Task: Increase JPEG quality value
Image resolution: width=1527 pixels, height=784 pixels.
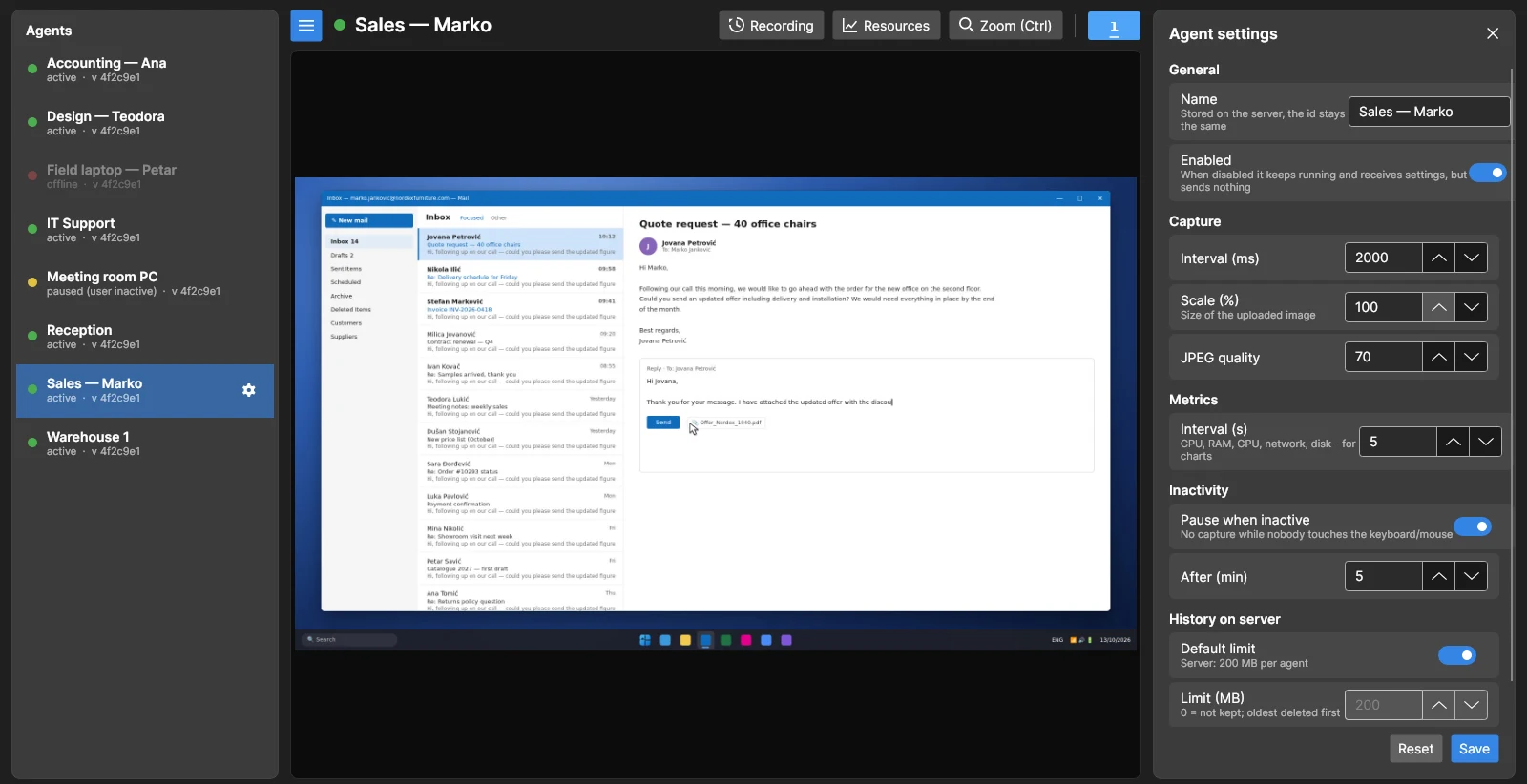Action: (x=1438, y=357)
